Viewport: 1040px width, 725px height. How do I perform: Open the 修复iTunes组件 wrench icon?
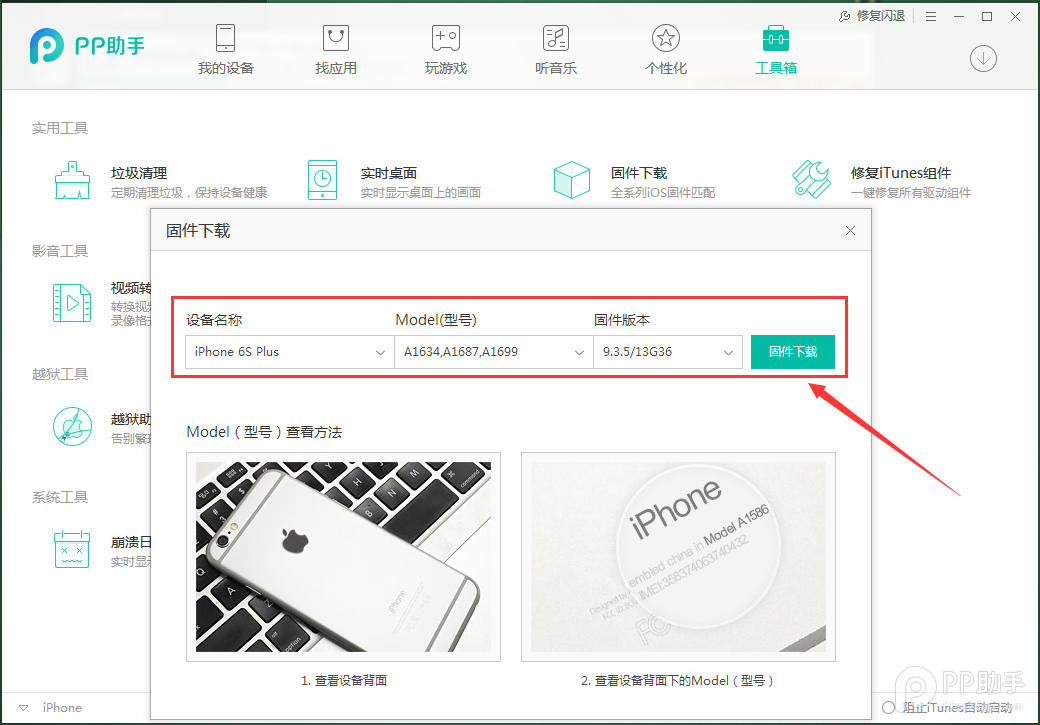(812, 179)
